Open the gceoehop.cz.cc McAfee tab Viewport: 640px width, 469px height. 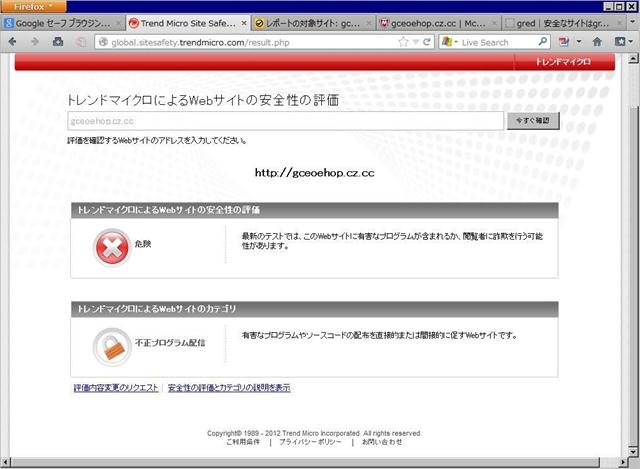click(x=438, y=23)
